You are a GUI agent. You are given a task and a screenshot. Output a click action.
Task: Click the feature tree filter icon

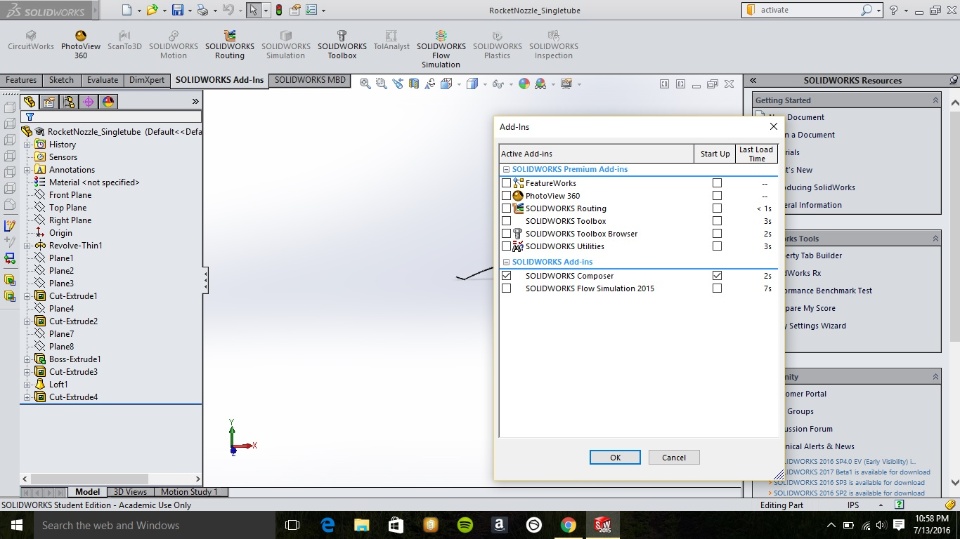tap(29, 116)
